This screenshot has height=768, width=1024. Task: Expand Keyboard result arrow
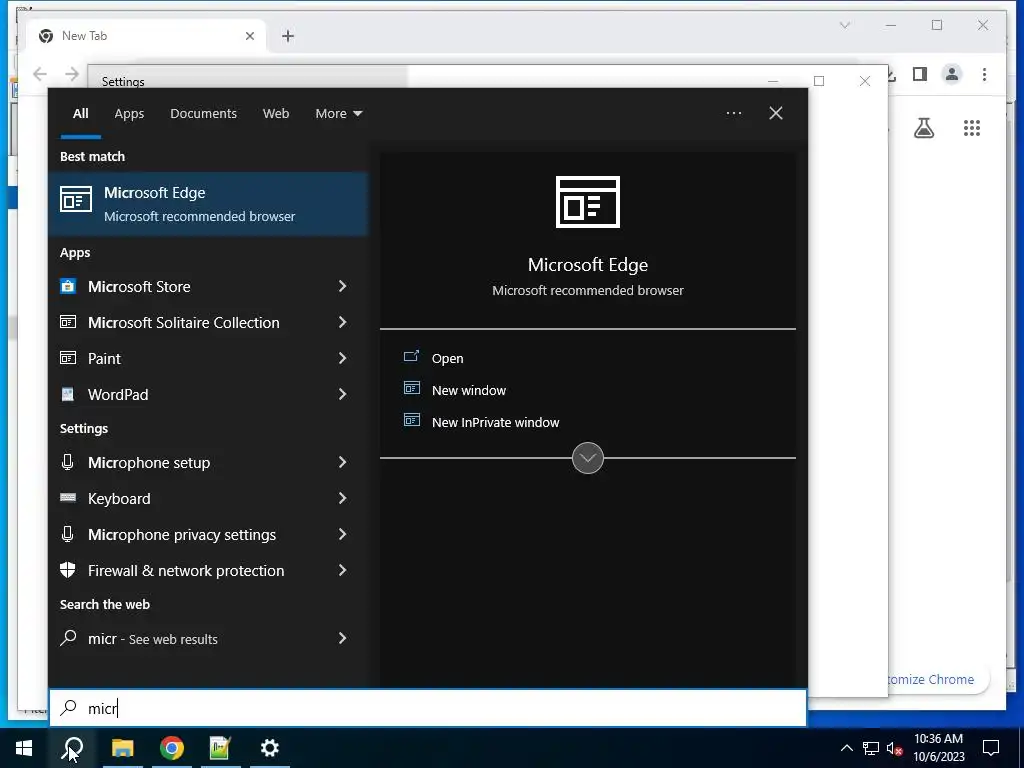tap(342, 498)
